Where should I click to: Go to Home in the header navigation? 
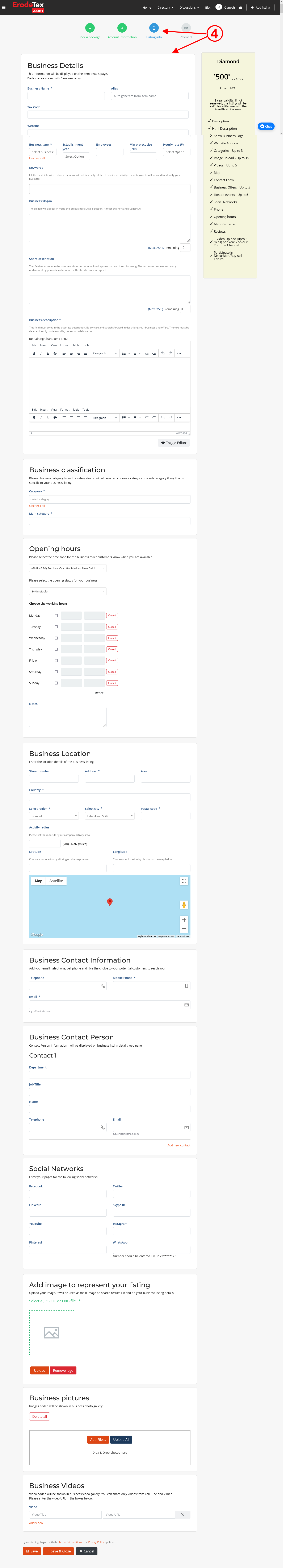(147, 7)
